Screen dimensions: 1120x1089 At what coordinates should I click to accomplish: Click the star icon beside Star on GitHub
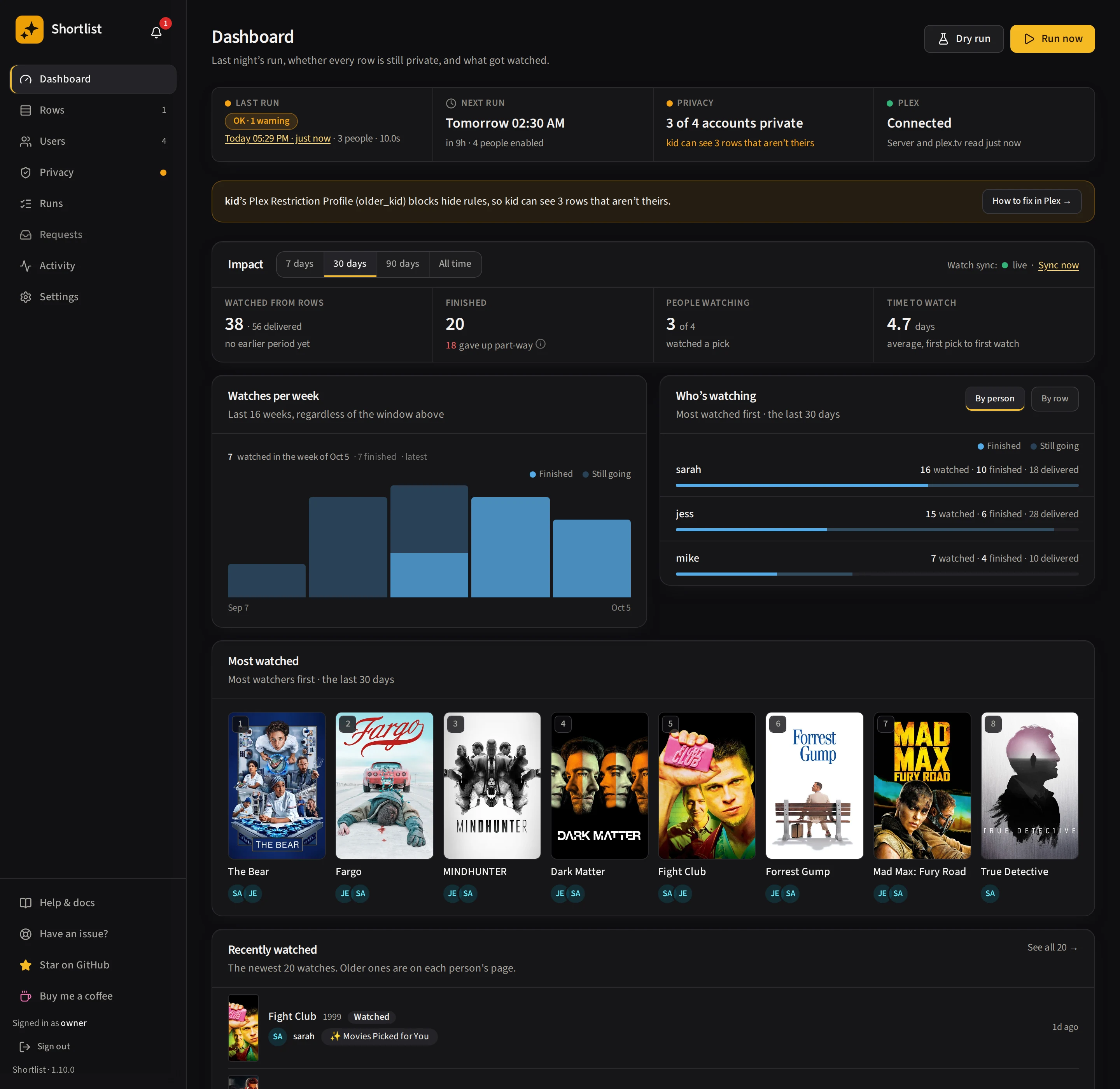point(26,965)
